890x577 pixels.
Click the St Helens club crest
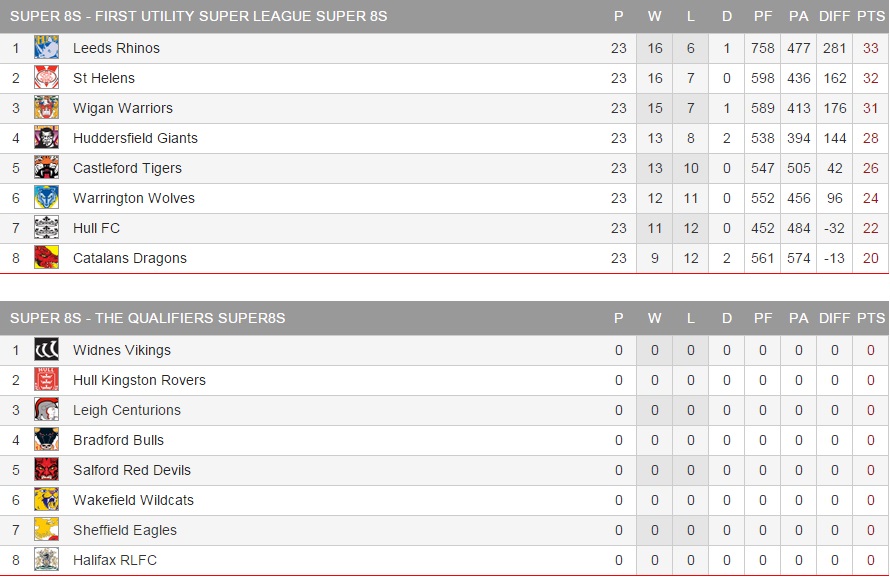[x=46, y=78]
